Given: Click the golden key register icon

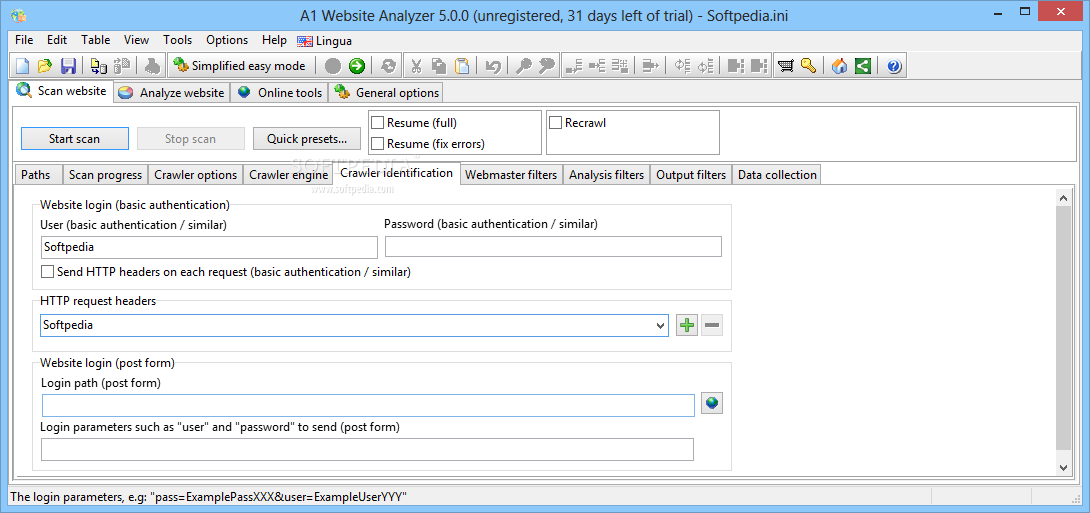Looking at the screenshot, I should (x=808, y=66).
